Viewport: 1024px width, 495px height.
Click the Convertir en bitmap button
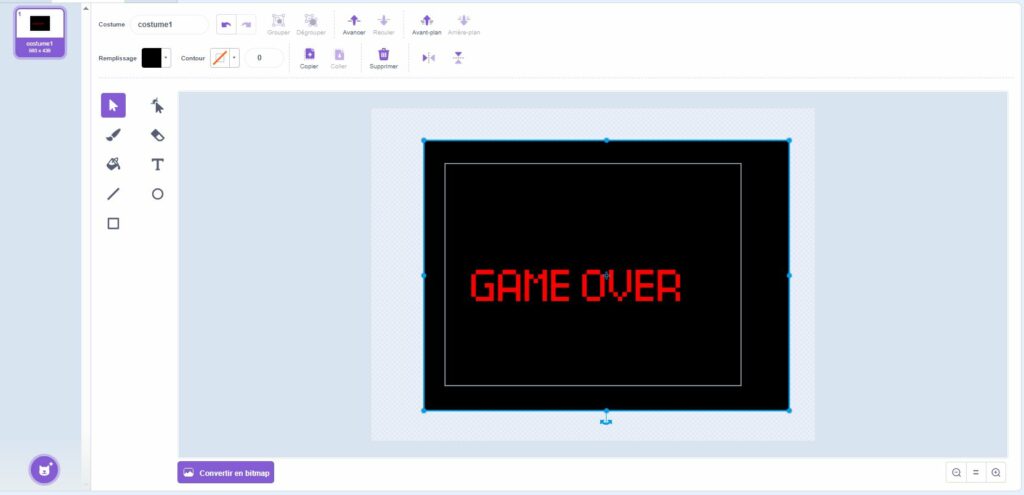pos(226,472)
